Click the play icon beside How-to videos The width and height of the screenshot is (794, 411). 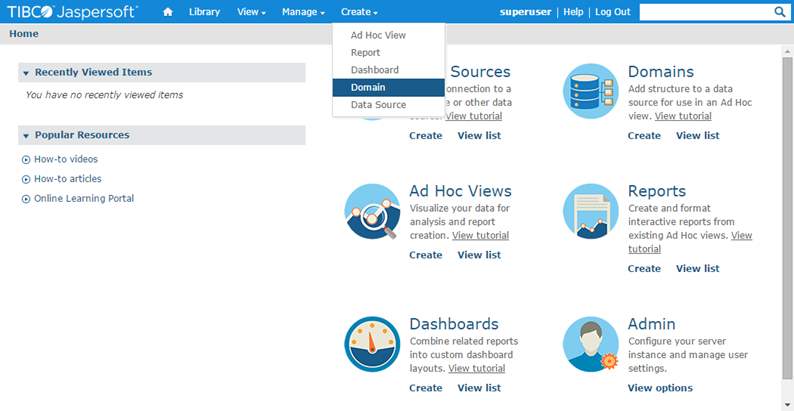(26, 160)
